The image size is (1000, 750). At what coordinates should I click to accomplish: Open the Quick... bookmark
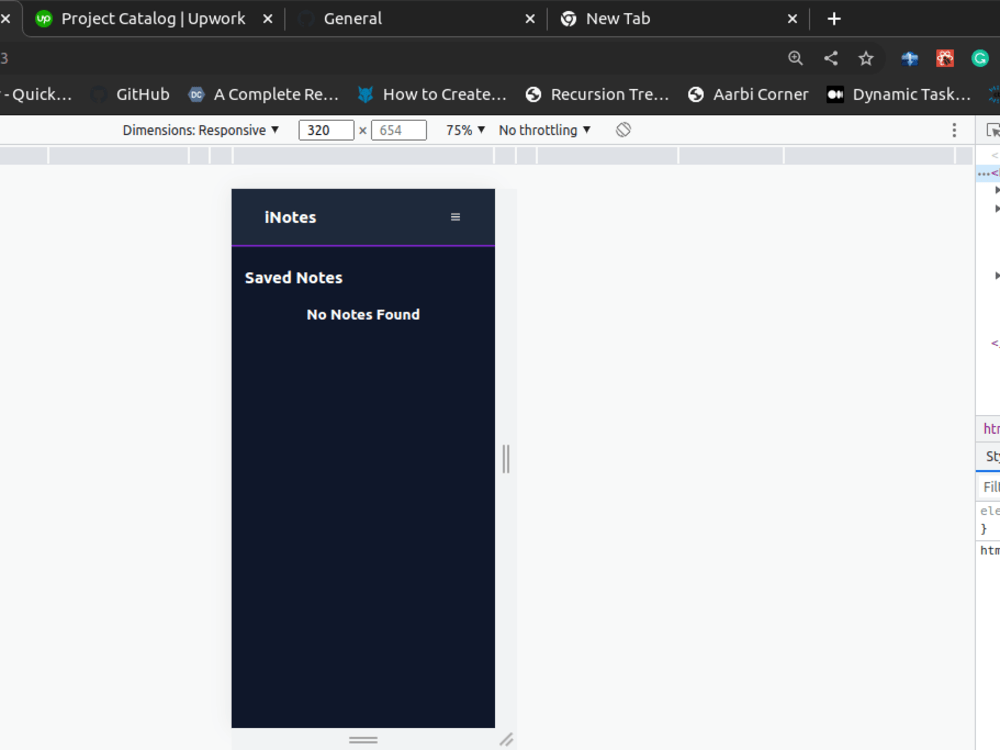pos(37,94)
